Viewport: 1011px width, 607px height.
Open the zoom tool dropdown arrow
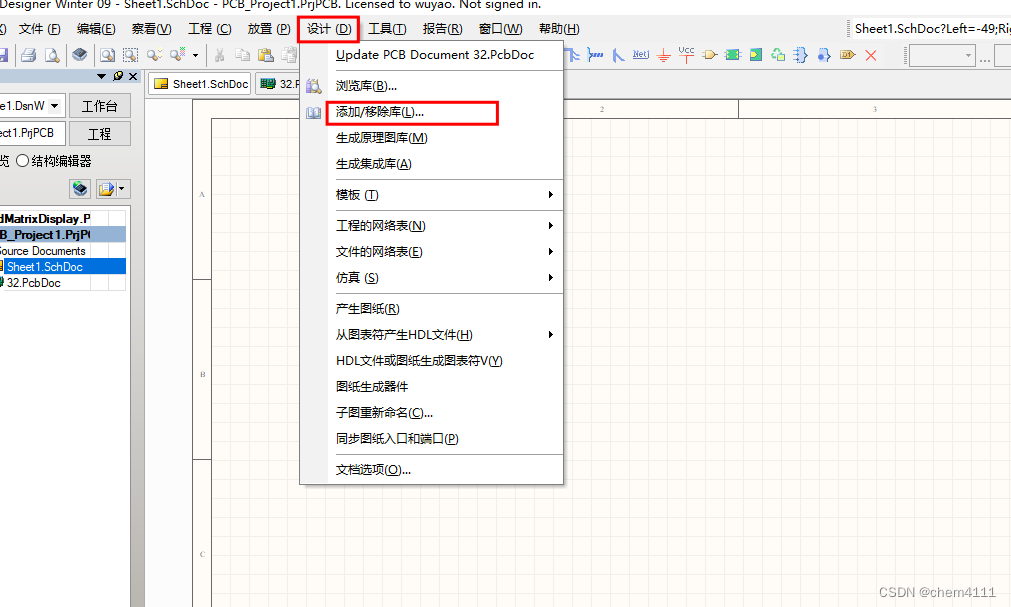[195, 55]
